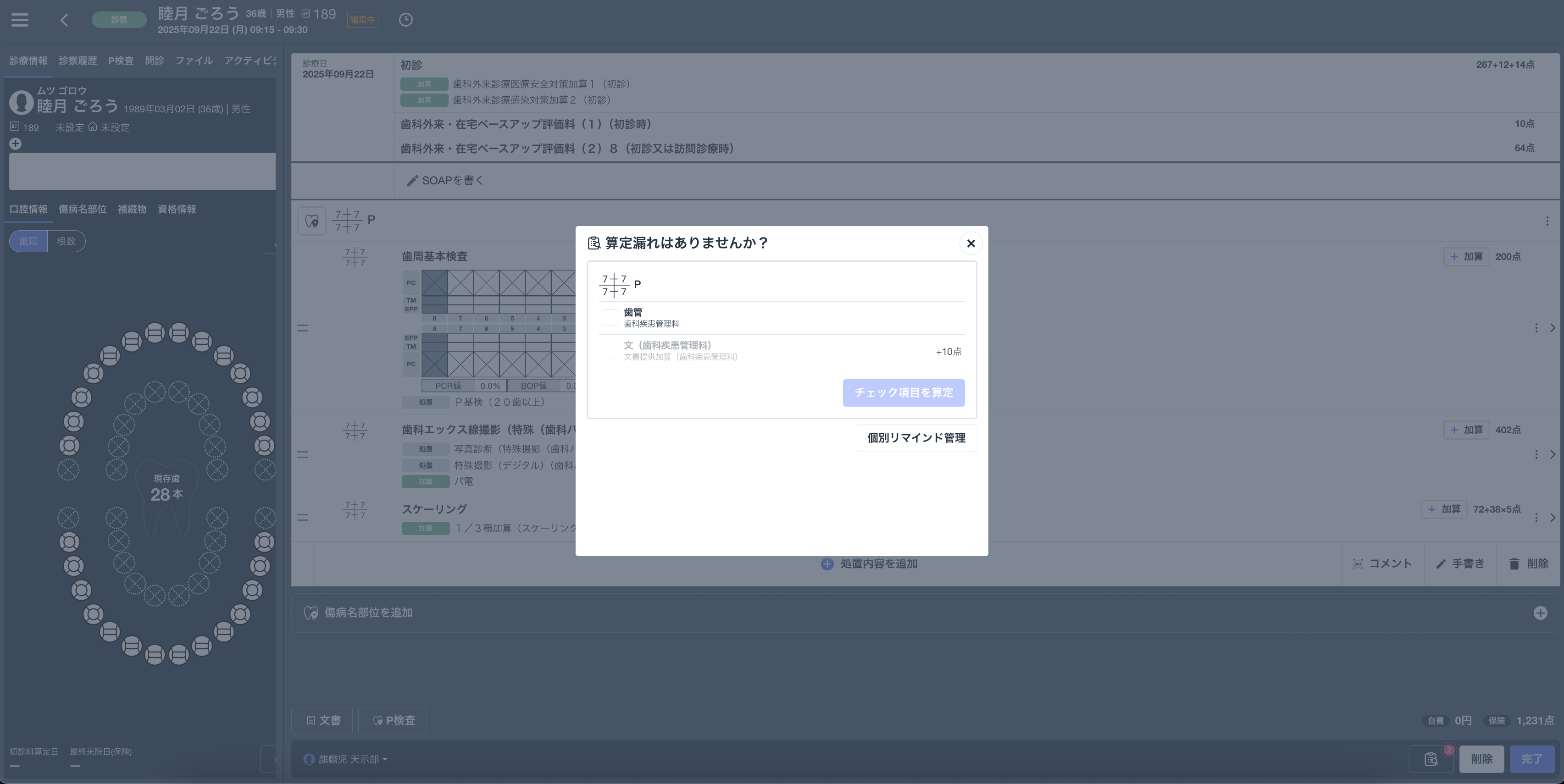Add disease site with the plus circle
Screen dimensions: 1564x784
(x=1540, y=613)
